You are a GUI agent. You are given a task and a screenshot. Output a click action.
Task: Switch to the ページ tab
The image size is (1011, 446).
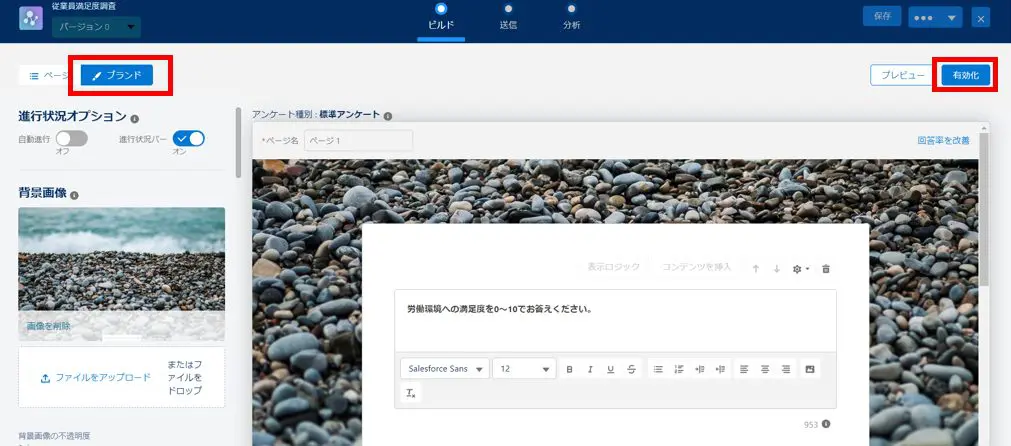[x=49, y=75]
